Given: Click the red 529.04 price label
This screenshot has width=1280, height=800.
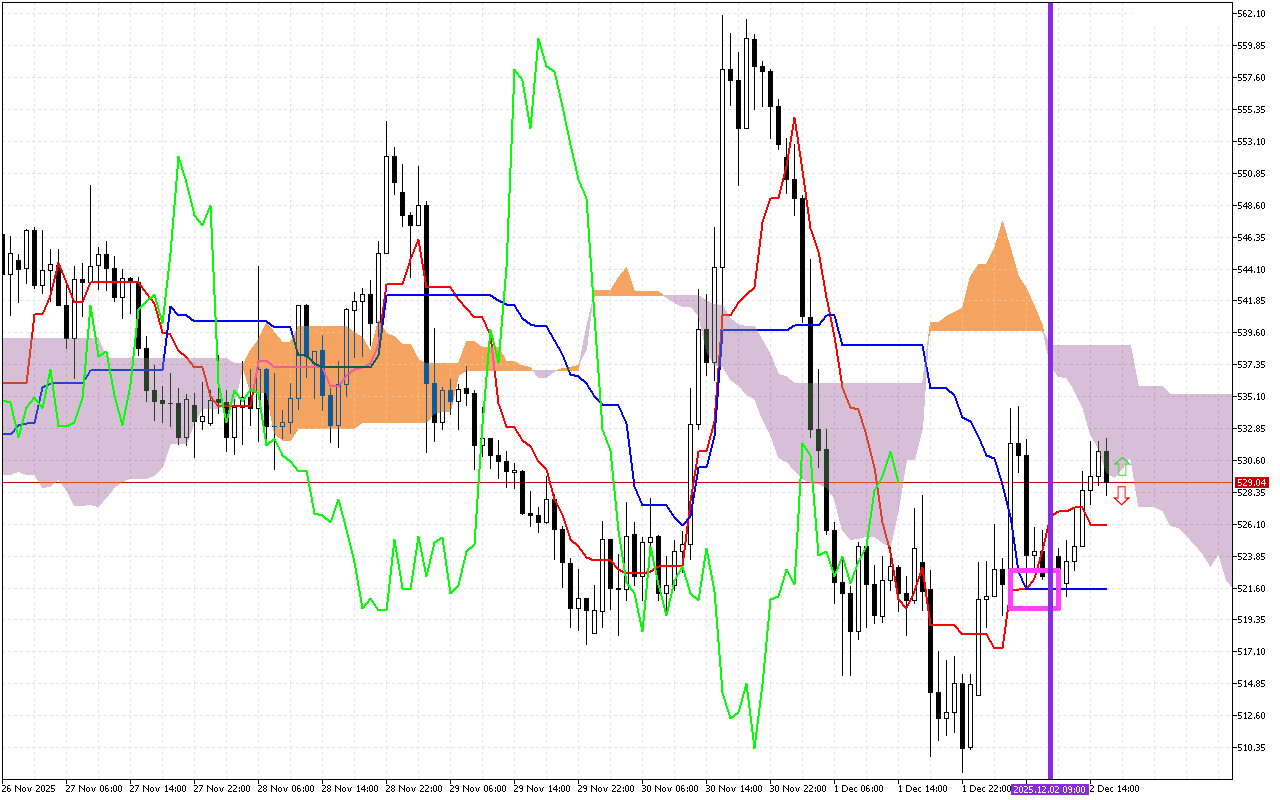Looking at the screenshot, I should (1252, 483).
